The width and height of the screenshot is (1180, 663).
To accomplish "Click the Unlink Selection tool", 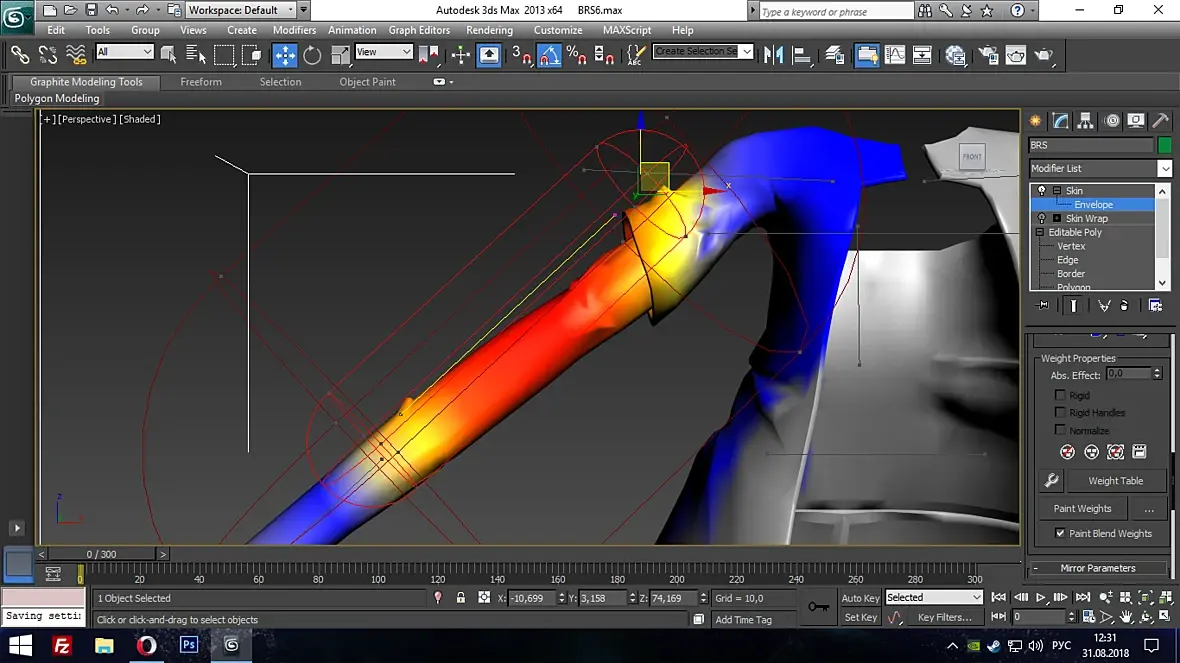I will (x=47, y=55).
